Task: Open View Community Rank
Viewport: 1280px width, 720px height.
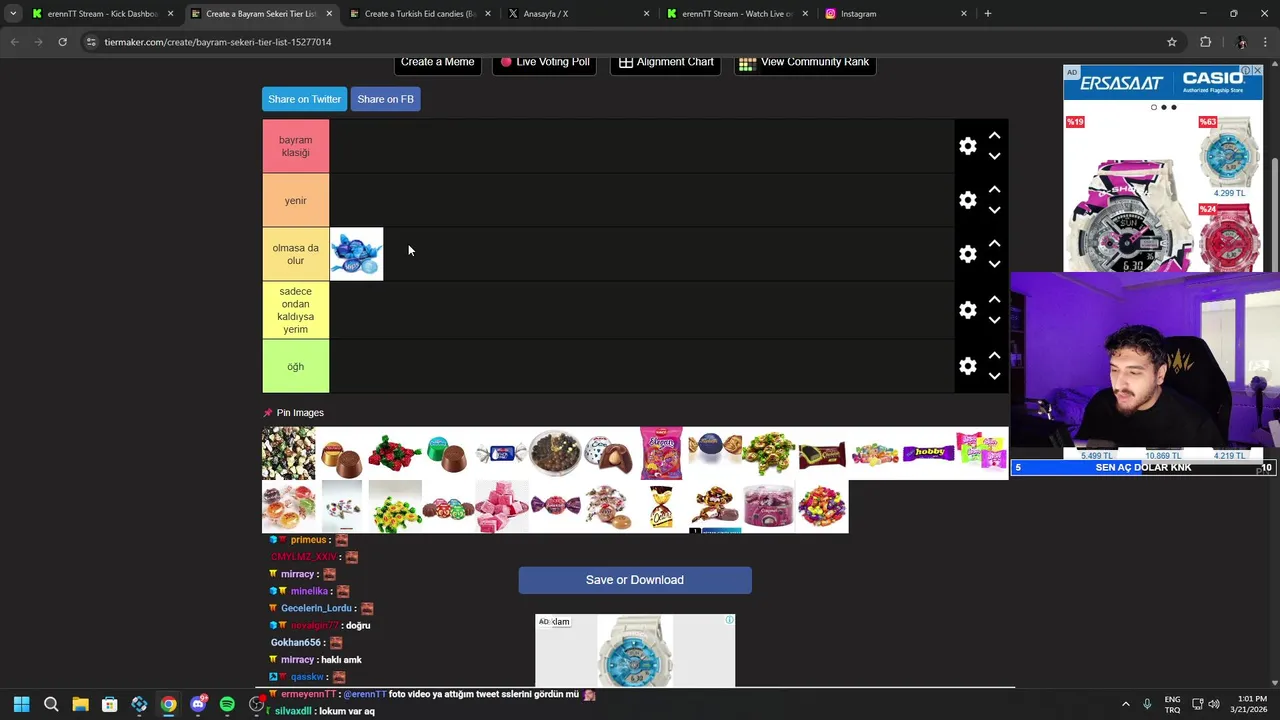Action: click(805, 62)
